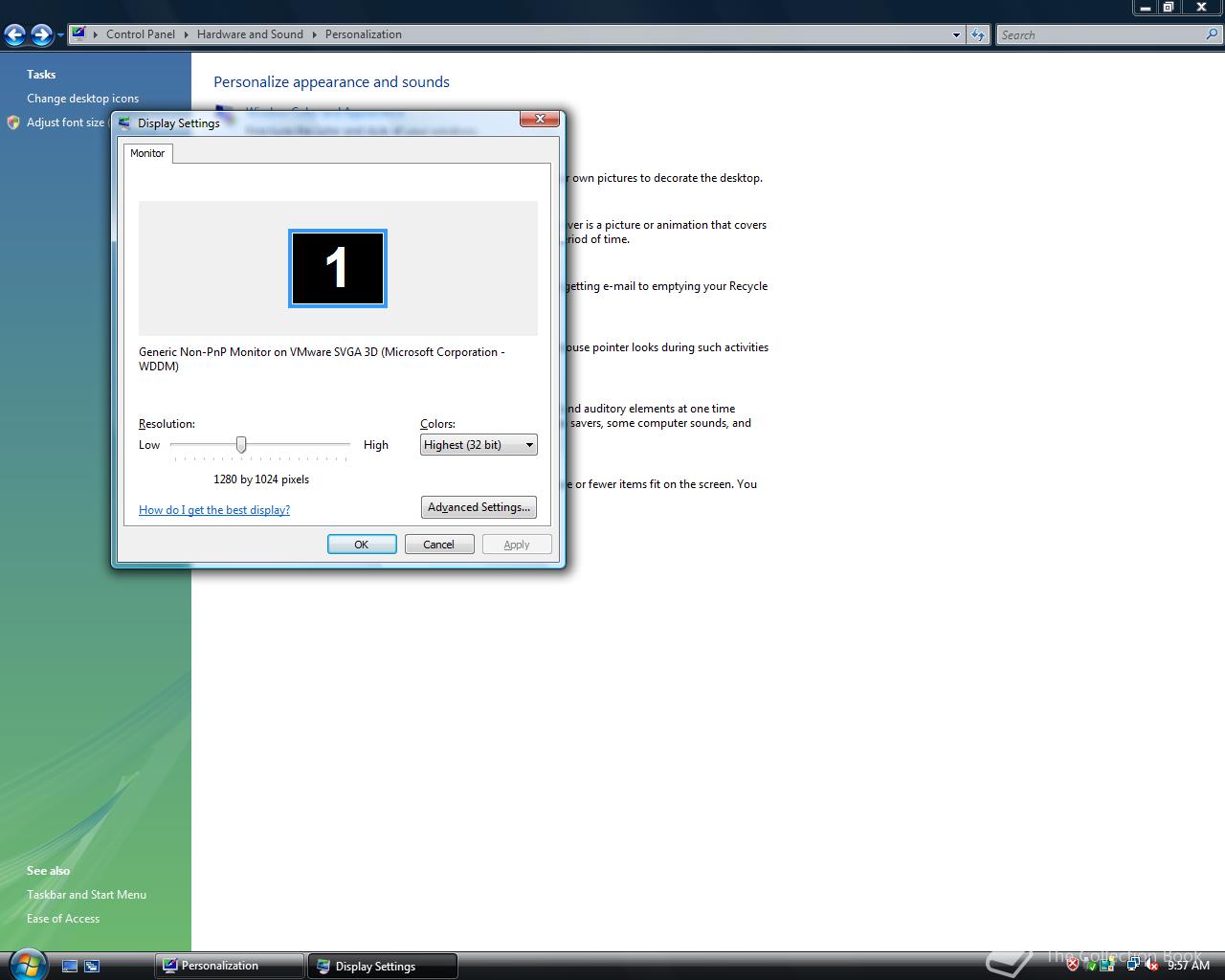Open the Adjust font size task
Screen dimensions: 1225x980
point(65,122)
